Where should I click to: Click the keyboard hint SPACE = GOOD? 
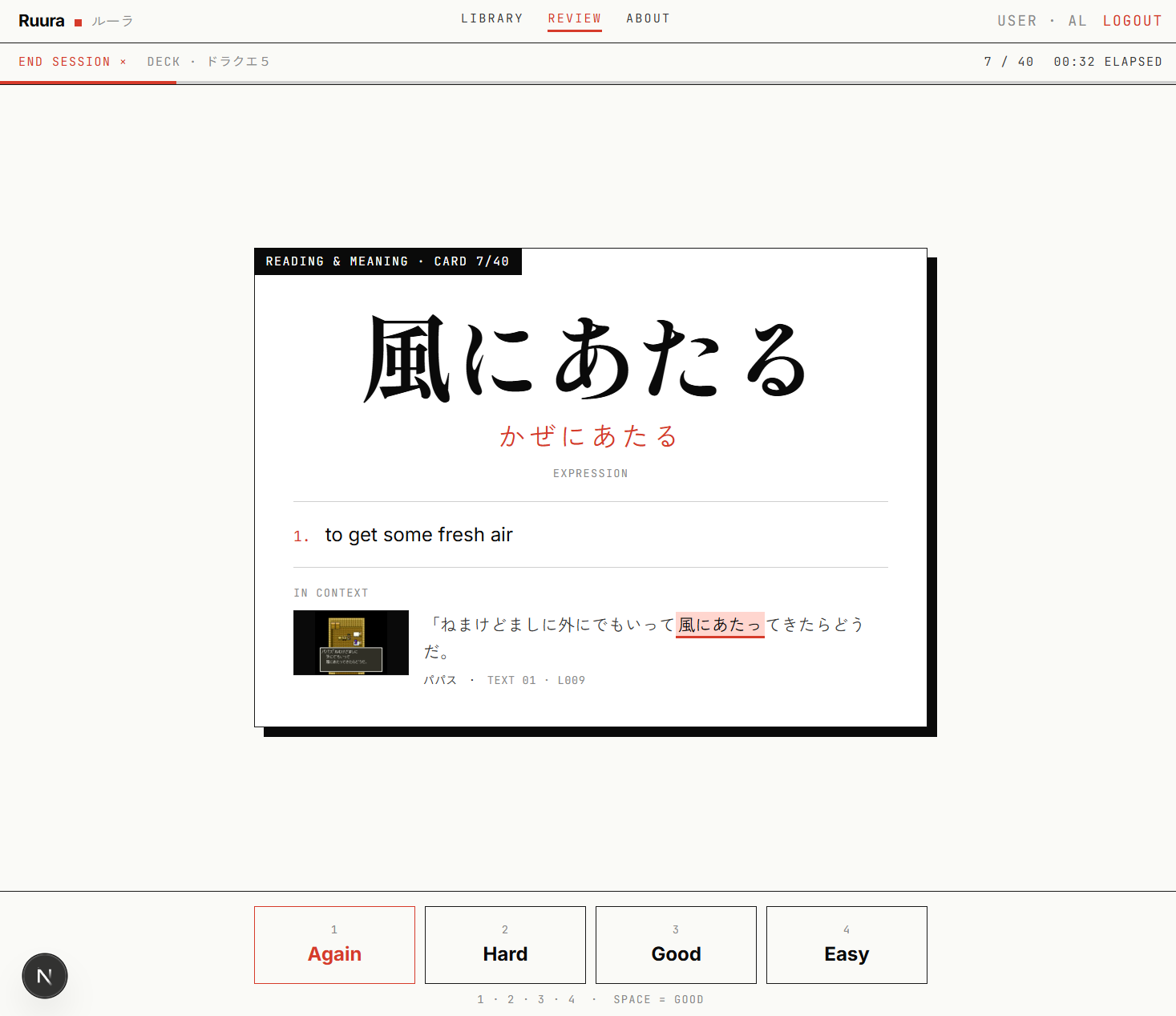658,999
